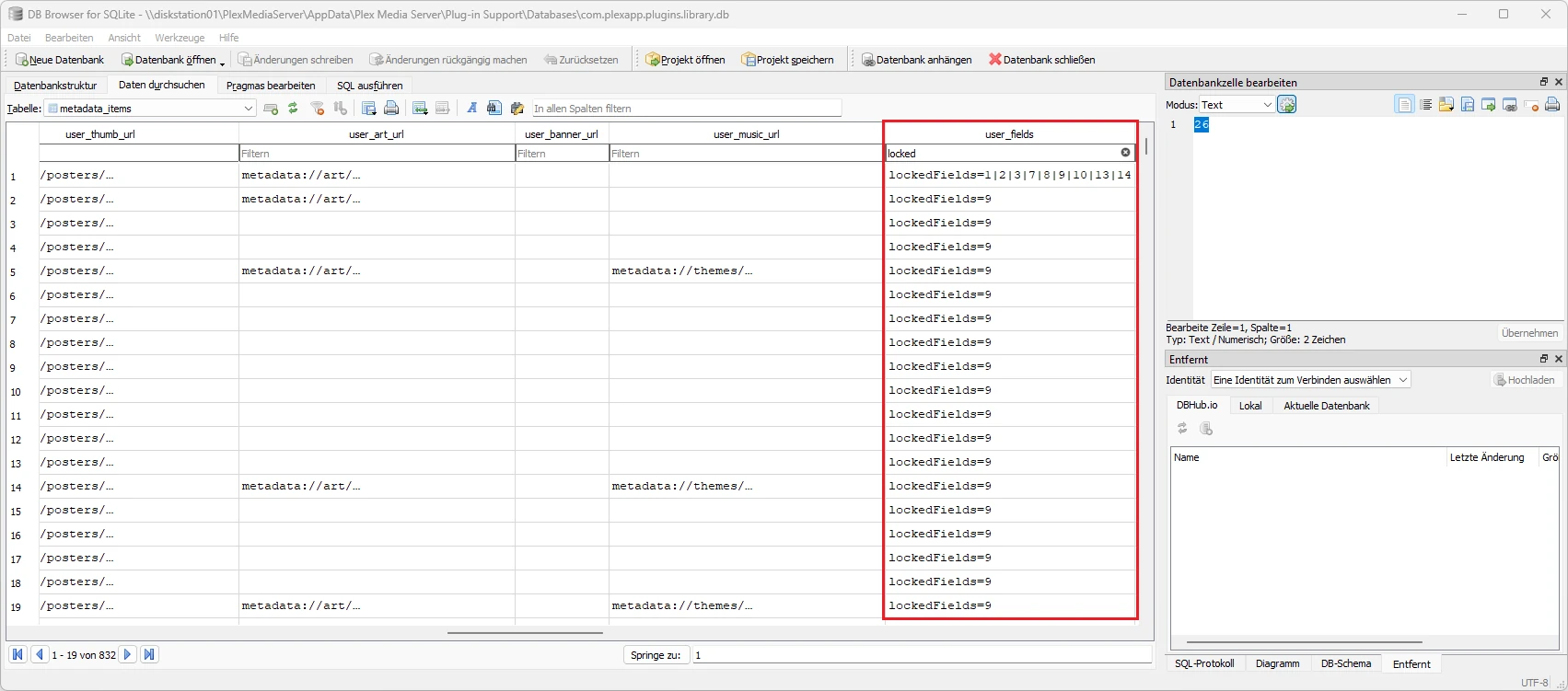
Task: Go to the next page of records
Action: pyautogui.click(x=128, y=654)
